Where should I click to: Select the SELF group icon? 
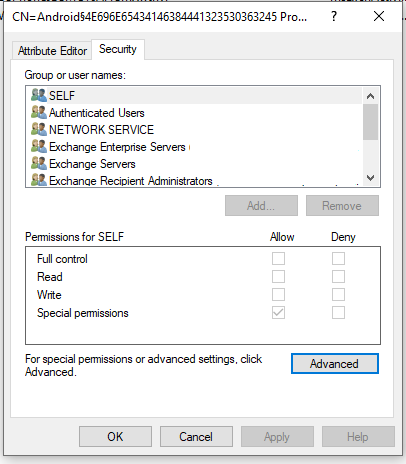click(39, 95)
